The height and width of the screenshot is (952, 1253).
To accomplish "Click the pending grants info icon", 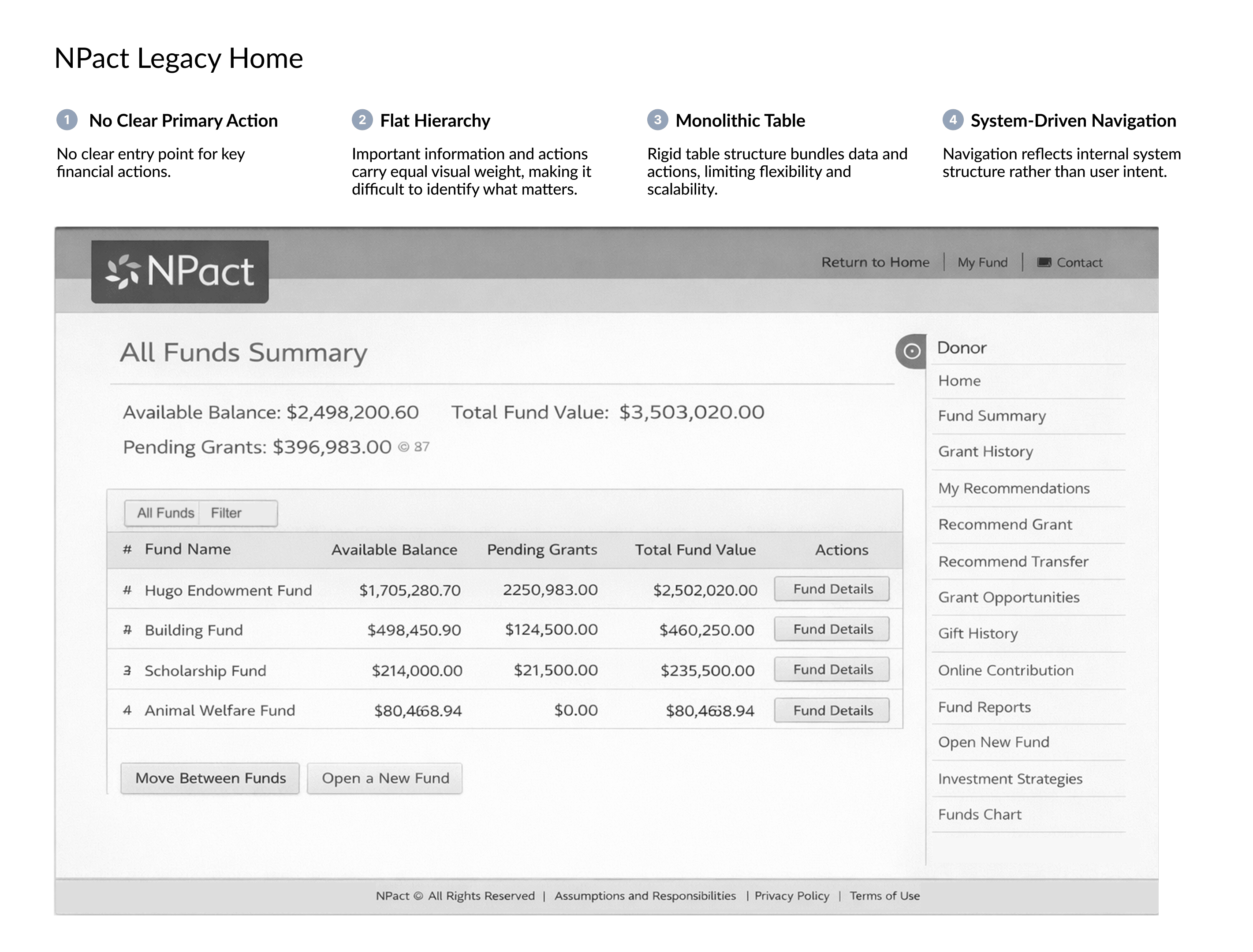I will (x=403, y=447).
